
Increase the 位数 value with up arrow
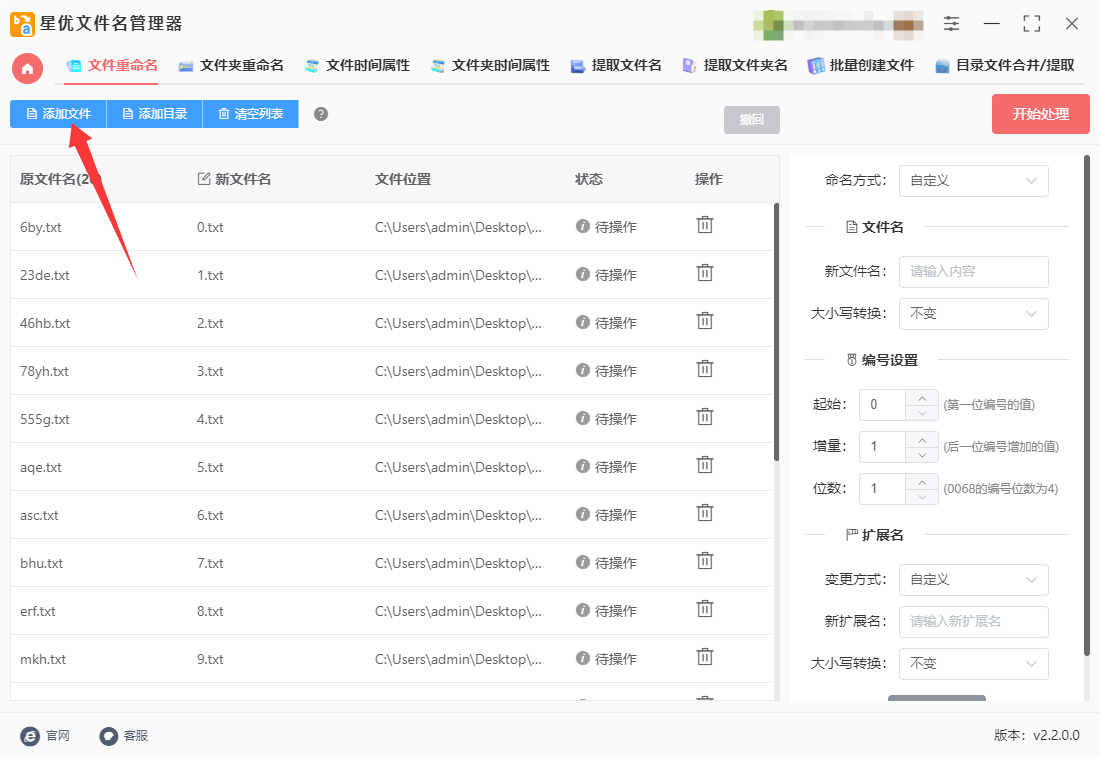922,481
